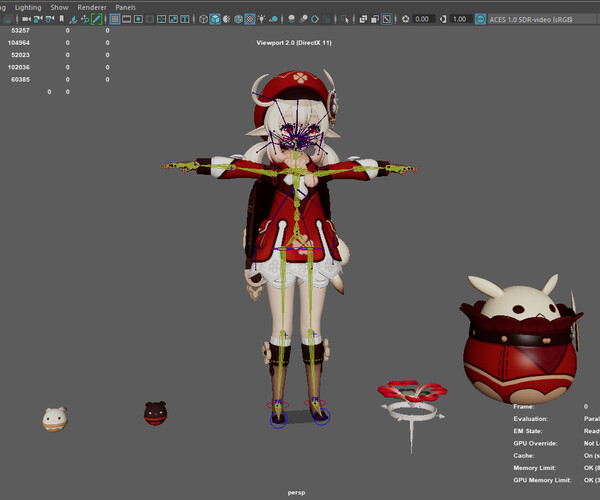Viewport: 600px width, 500px height.
Task: Open the Panels menu
Action: 126,7
